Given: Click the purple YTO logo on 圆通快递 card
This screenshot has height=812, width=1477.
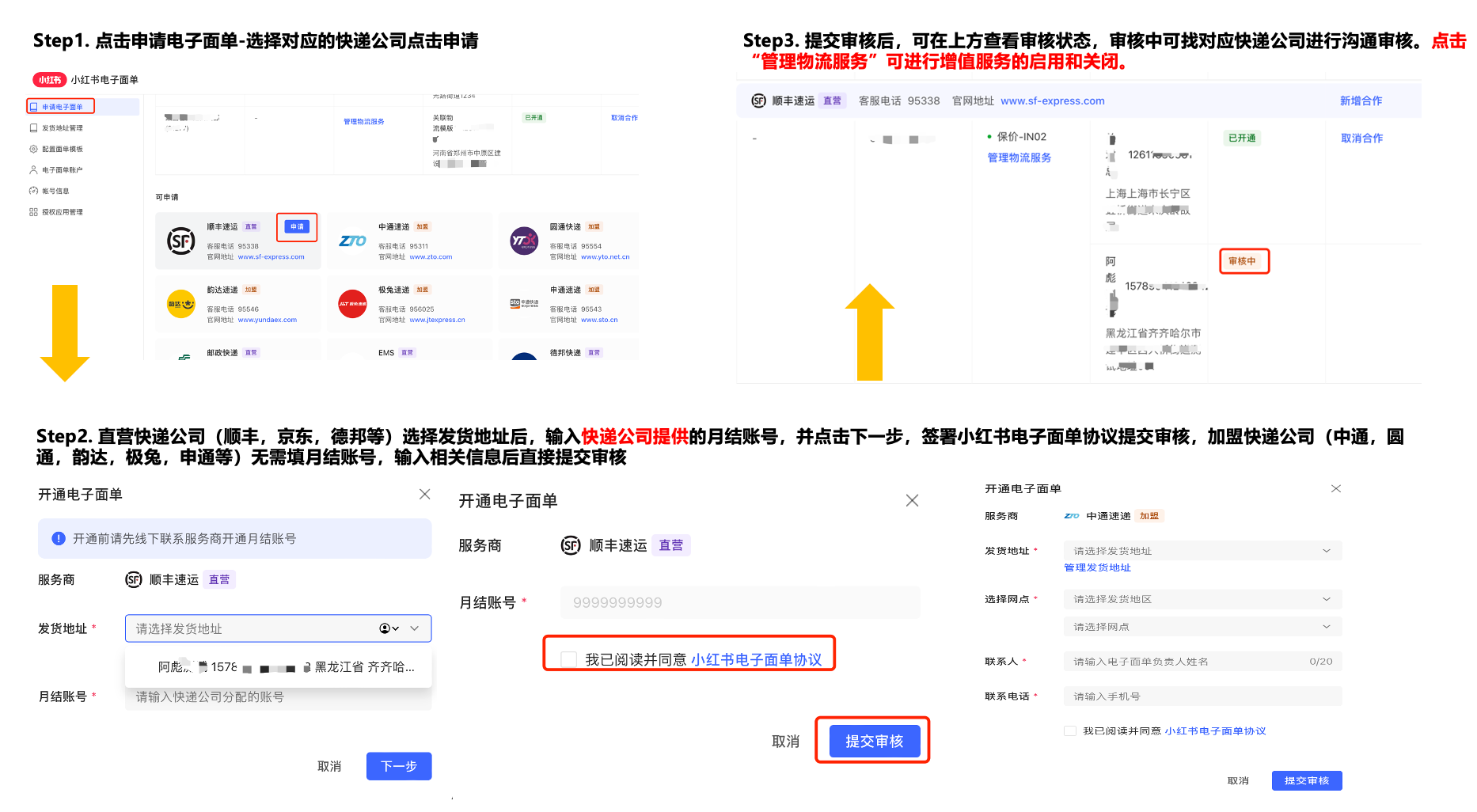Looking at the screenshot, I should point(524,240).
